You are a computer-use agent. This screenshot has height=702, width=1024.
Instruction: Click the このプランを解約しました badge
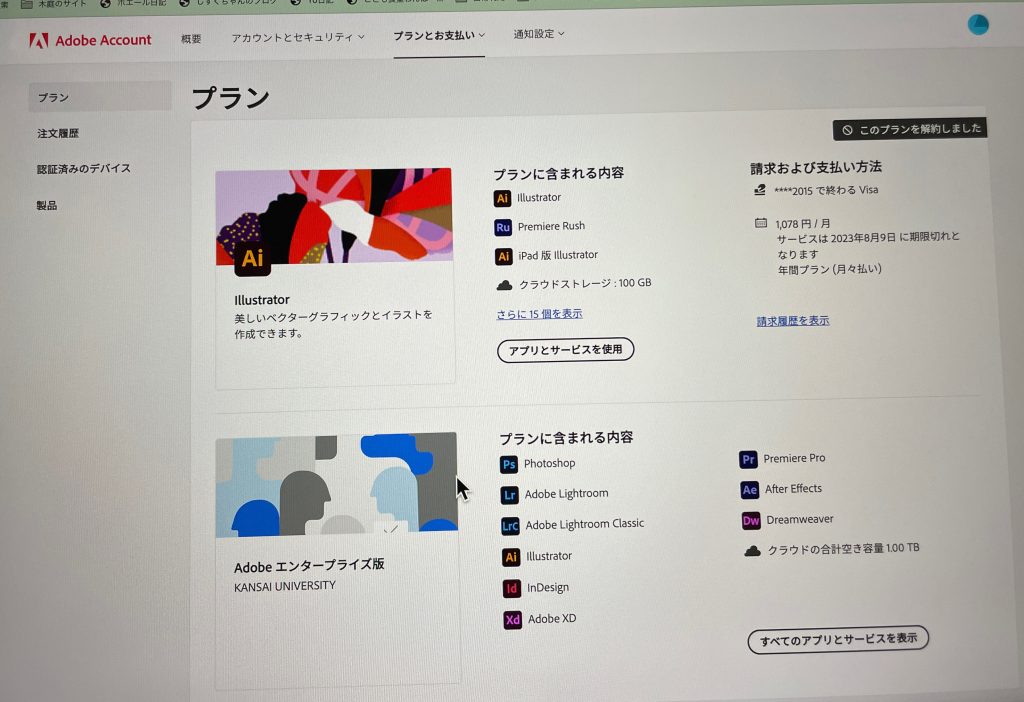click(910, 129)
